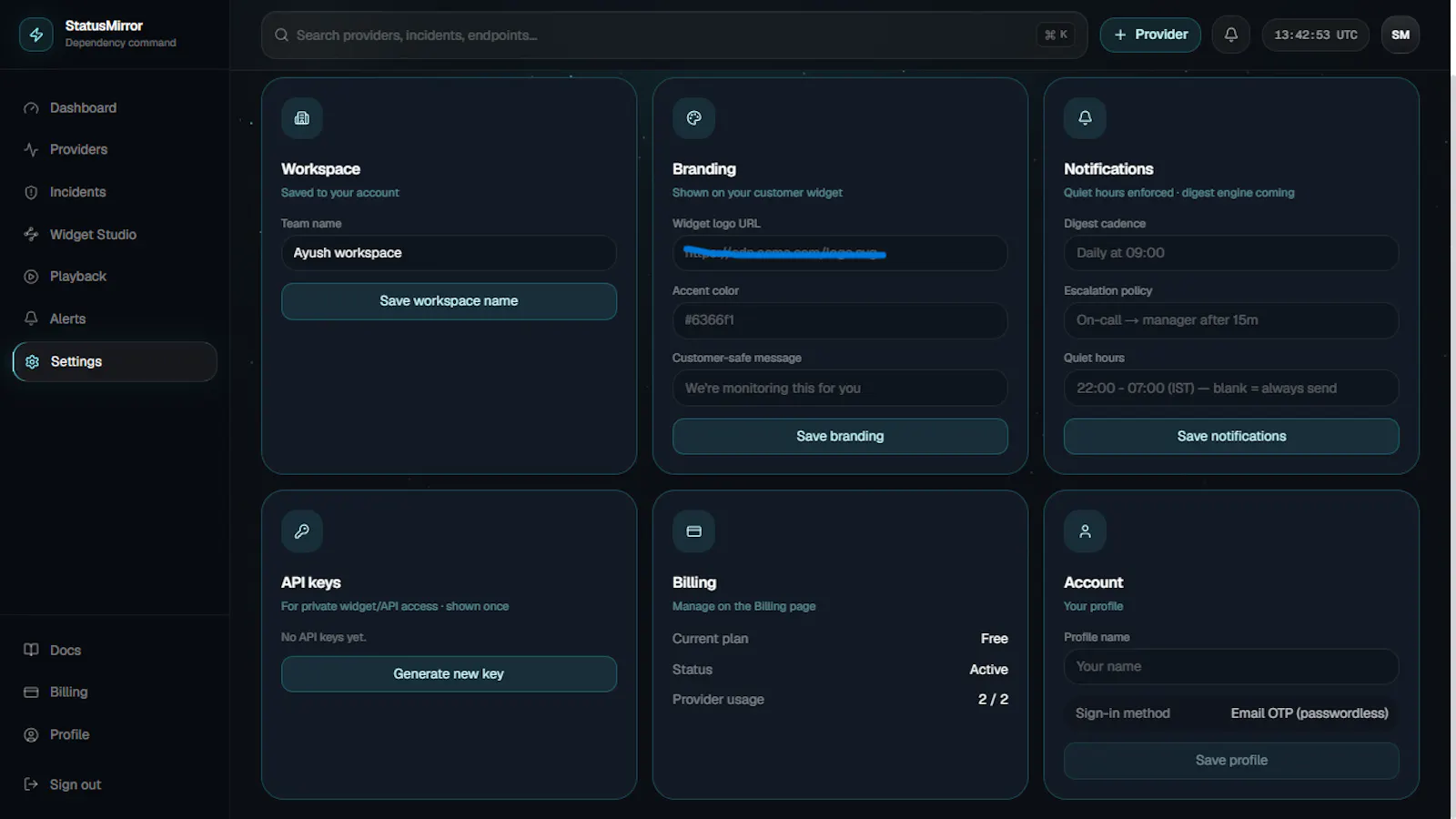Image resolution: width=1456 pixels, height=819 pixels.
Task: Click the Docs book icon in sidebar
Action: click(31, 650)
